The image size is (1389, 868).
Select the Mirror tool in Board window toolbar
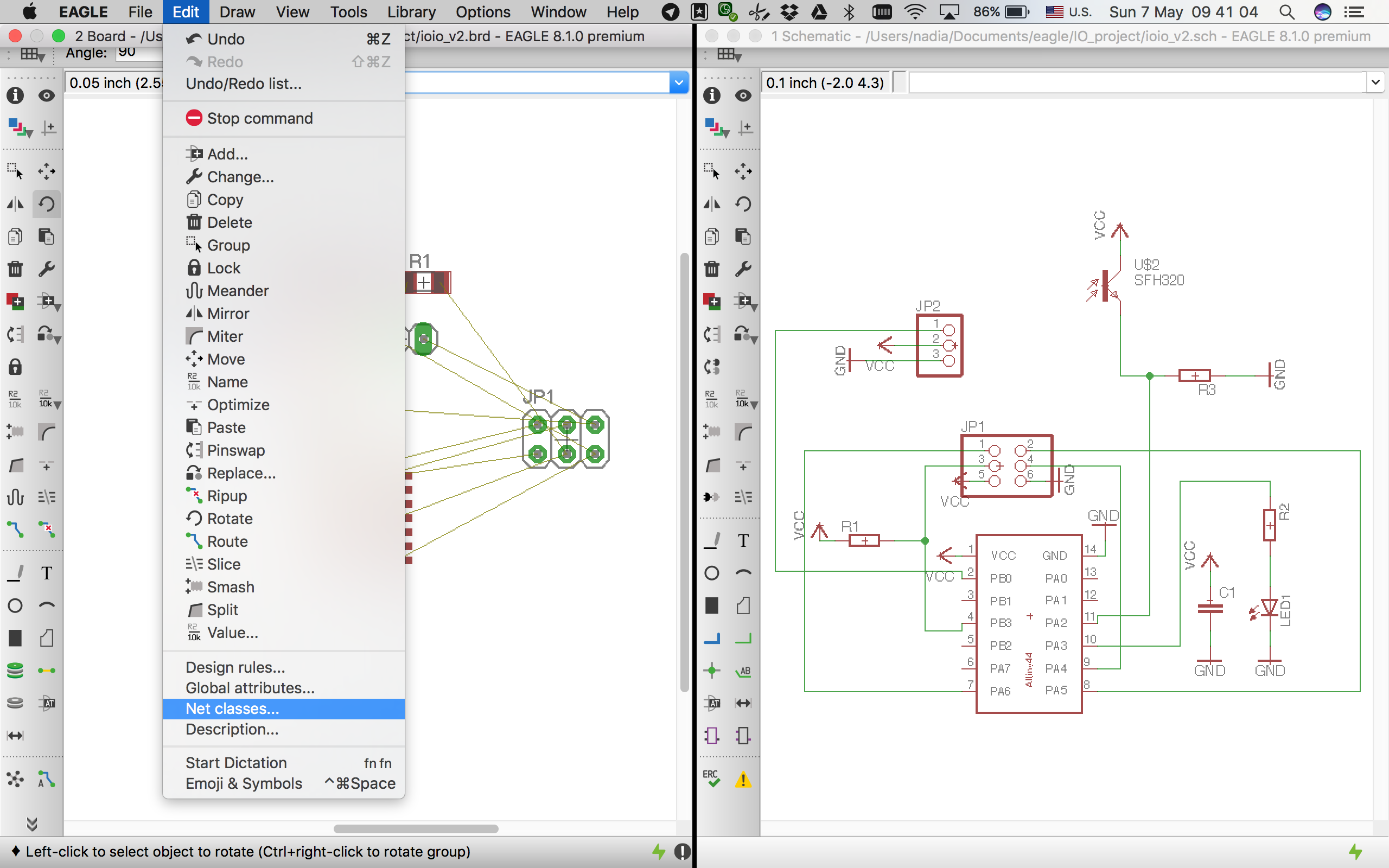coord(16,204)
